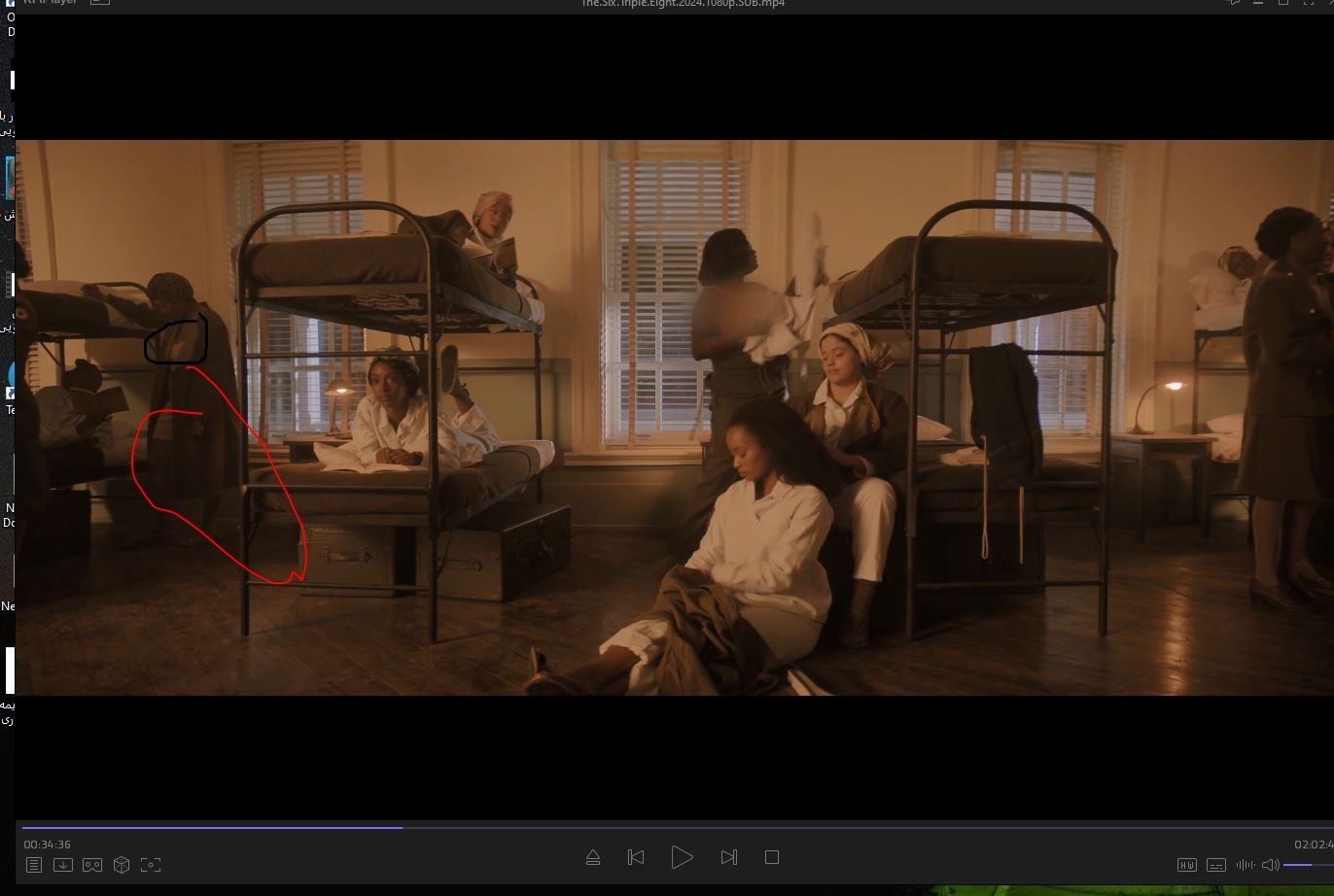Viewport: 1334px width, 896px height.
Task: Toggle HW hardware acceleration
Action: [1187, 865]
